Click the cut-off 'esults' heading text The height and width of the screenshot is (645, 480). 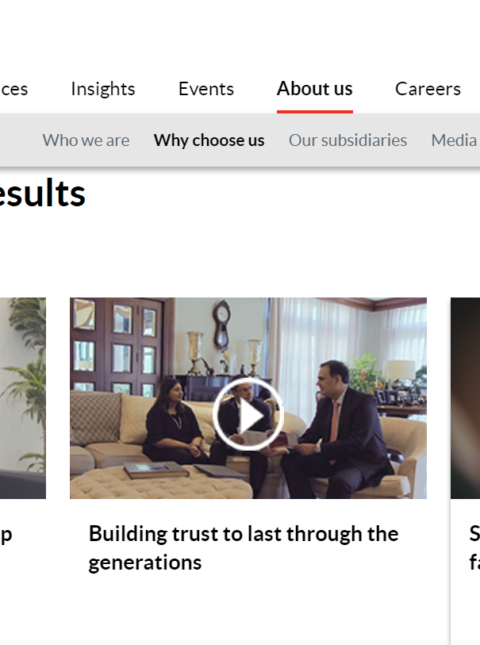tap(42, 193)
